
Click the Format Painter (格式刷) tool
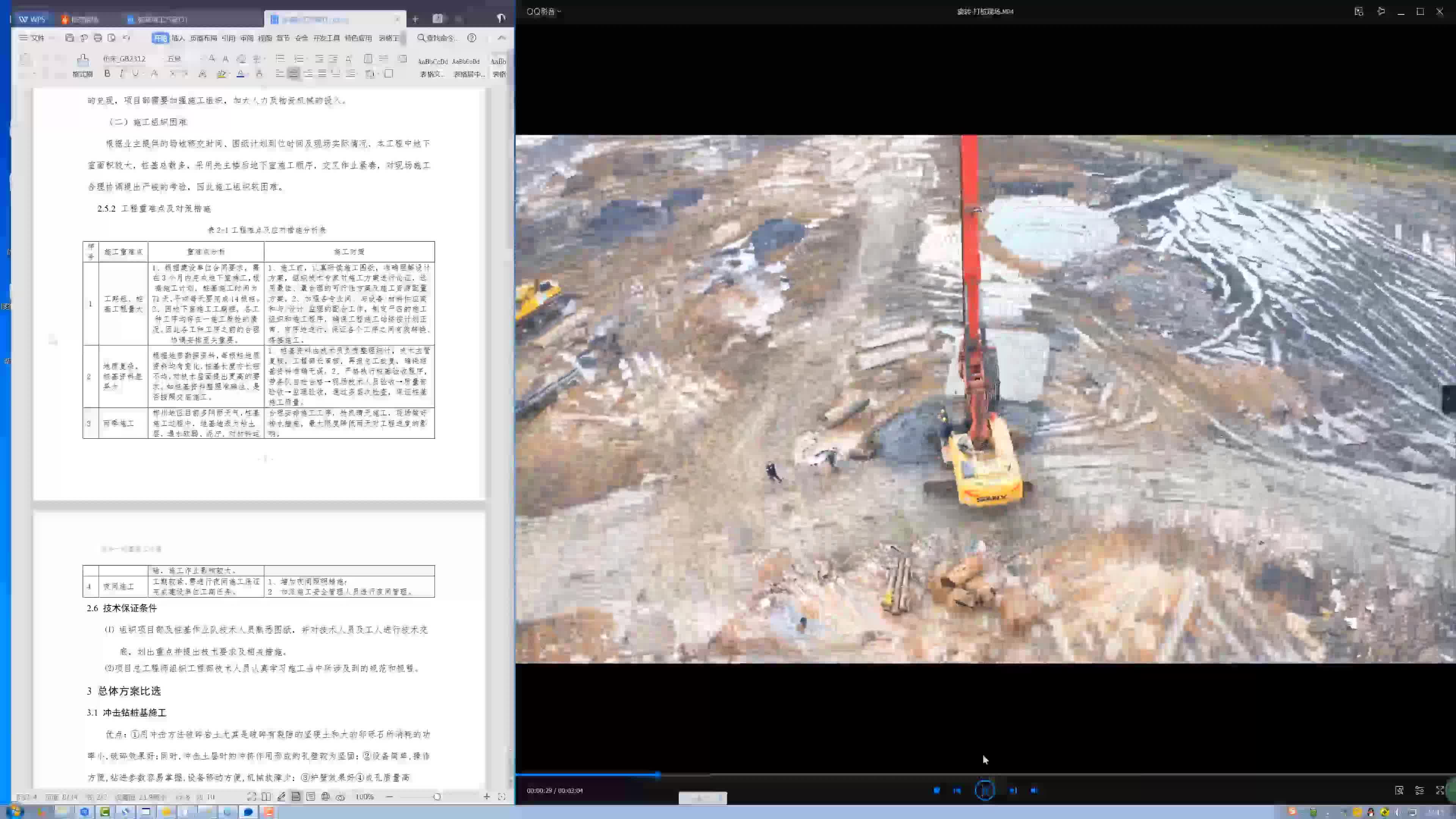83,66
